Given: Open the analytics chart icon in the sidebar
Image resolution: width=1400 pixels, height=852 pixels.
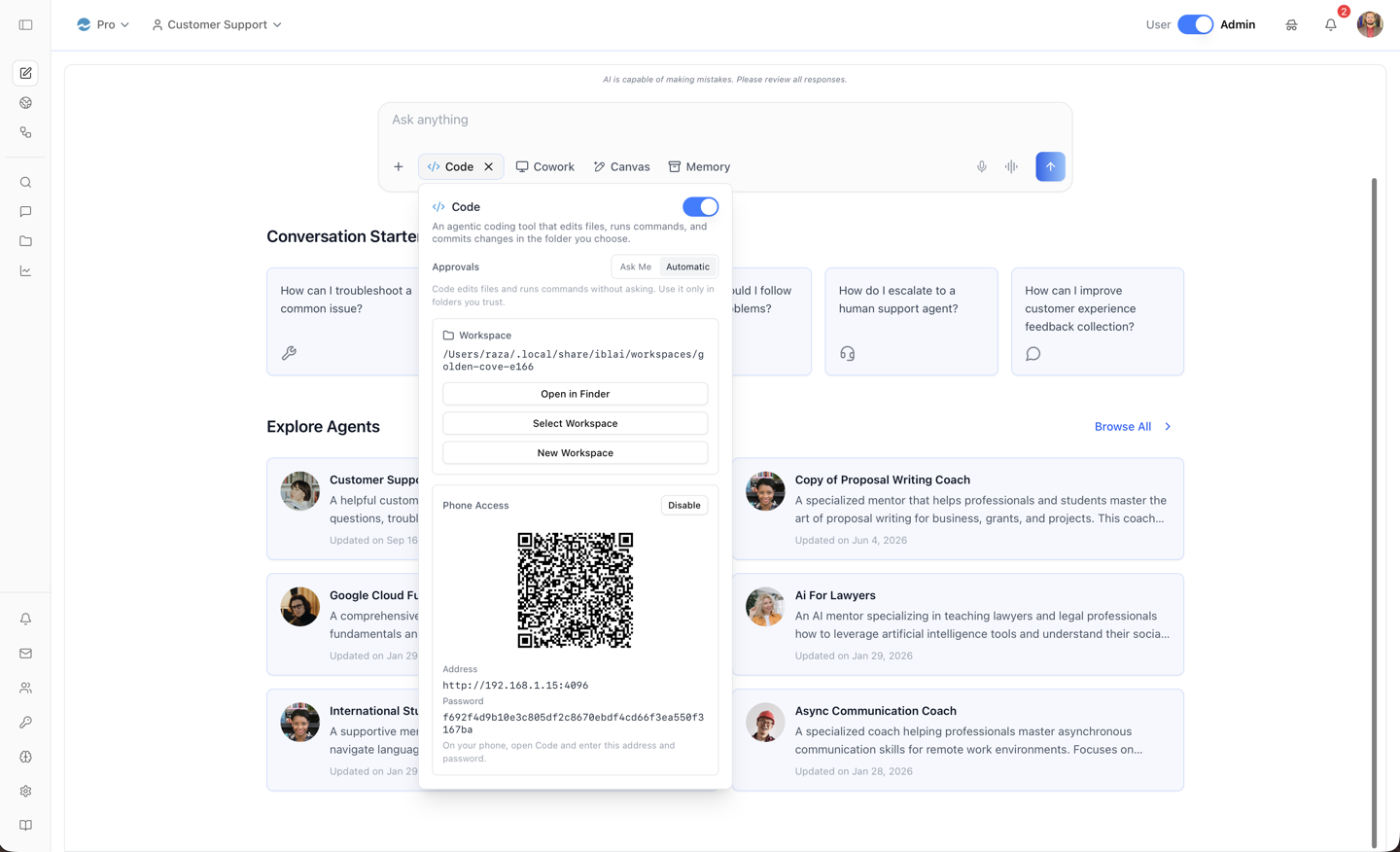Looking at the screenshot, I should pyautogui.click(x=25, y=270).
